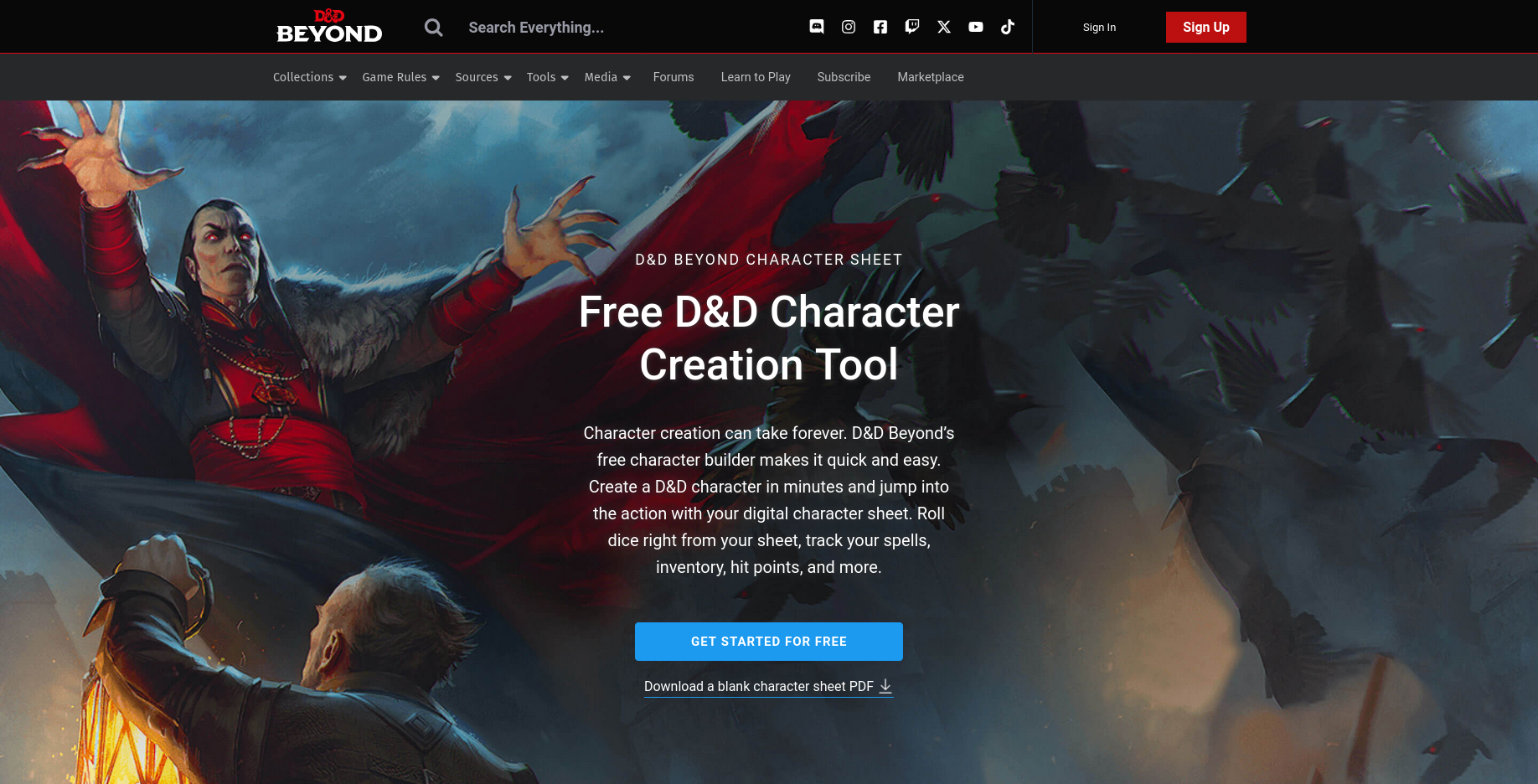1538x784 pixels.
Task: Click Get Started For Free button
Action: click(x=769, y=642)
